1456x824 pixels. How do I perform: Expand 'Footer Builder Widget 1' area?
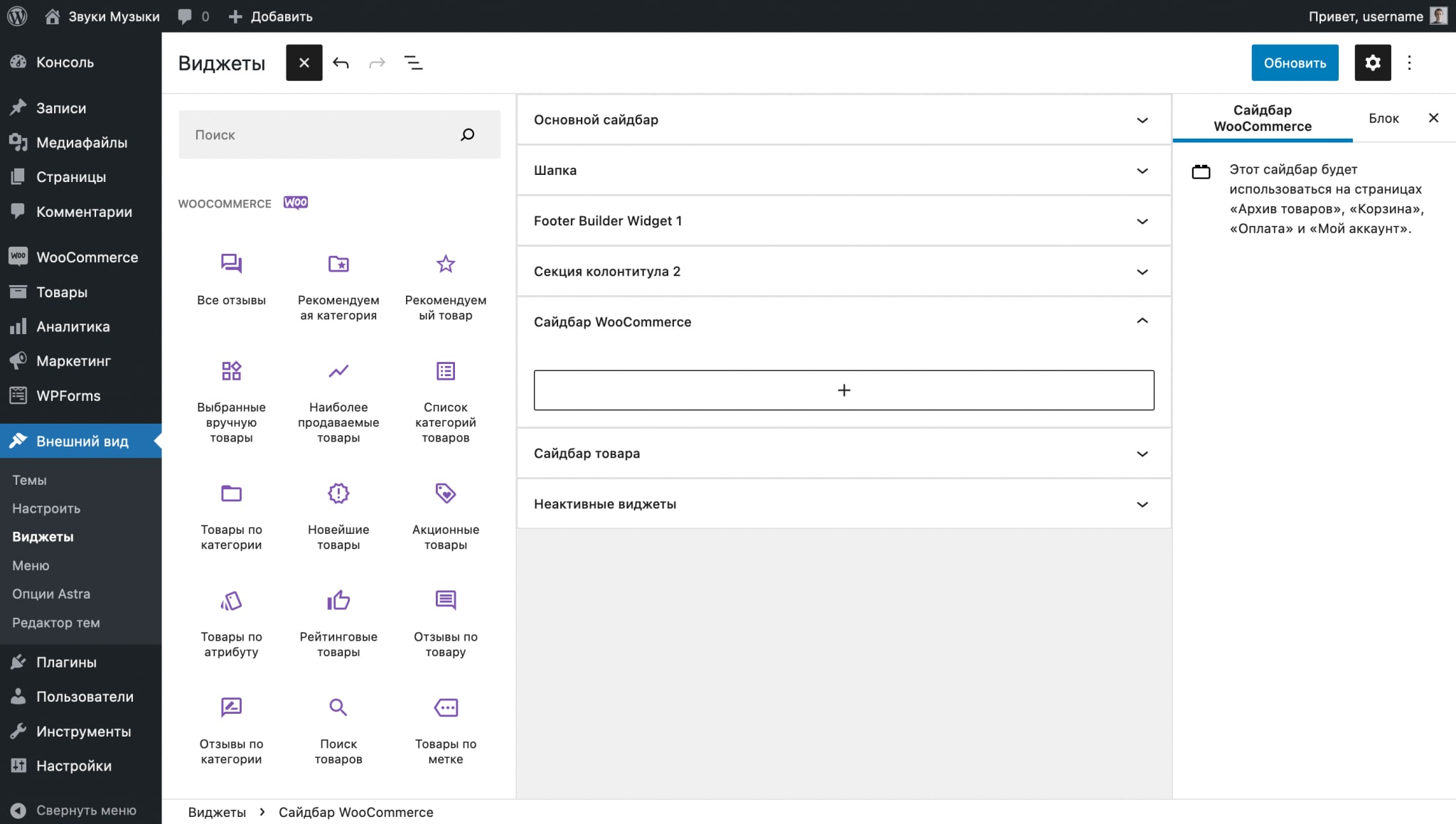tap(844, 221)
